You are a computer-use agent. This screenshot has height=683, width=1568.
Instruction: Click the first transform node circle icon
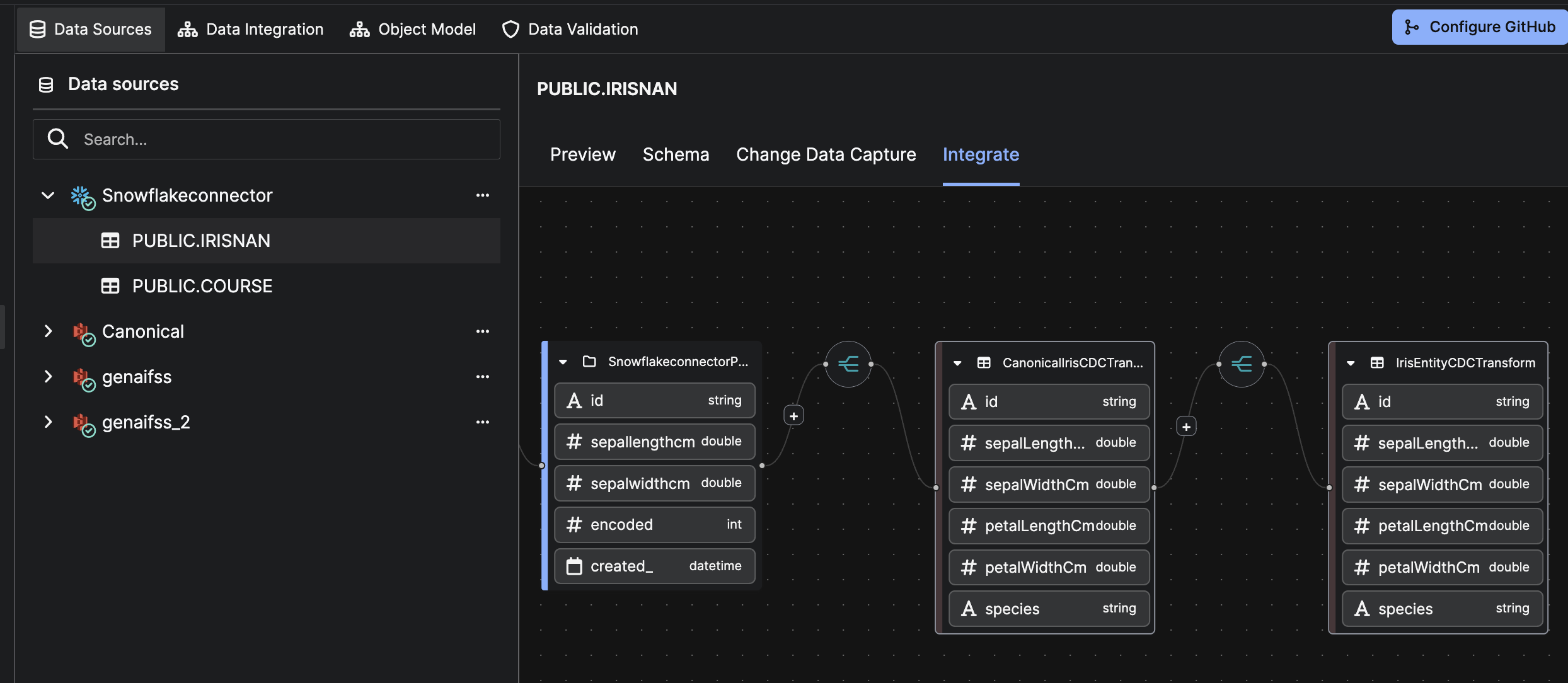click(x=848, y=364)
